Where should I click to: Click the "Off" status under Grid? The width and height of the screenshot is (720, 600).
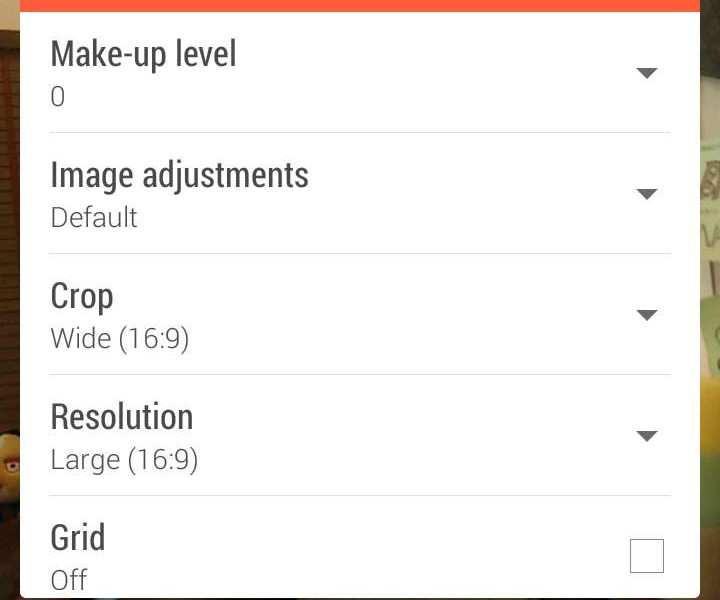pyautogui.click(x=69, y=580)
